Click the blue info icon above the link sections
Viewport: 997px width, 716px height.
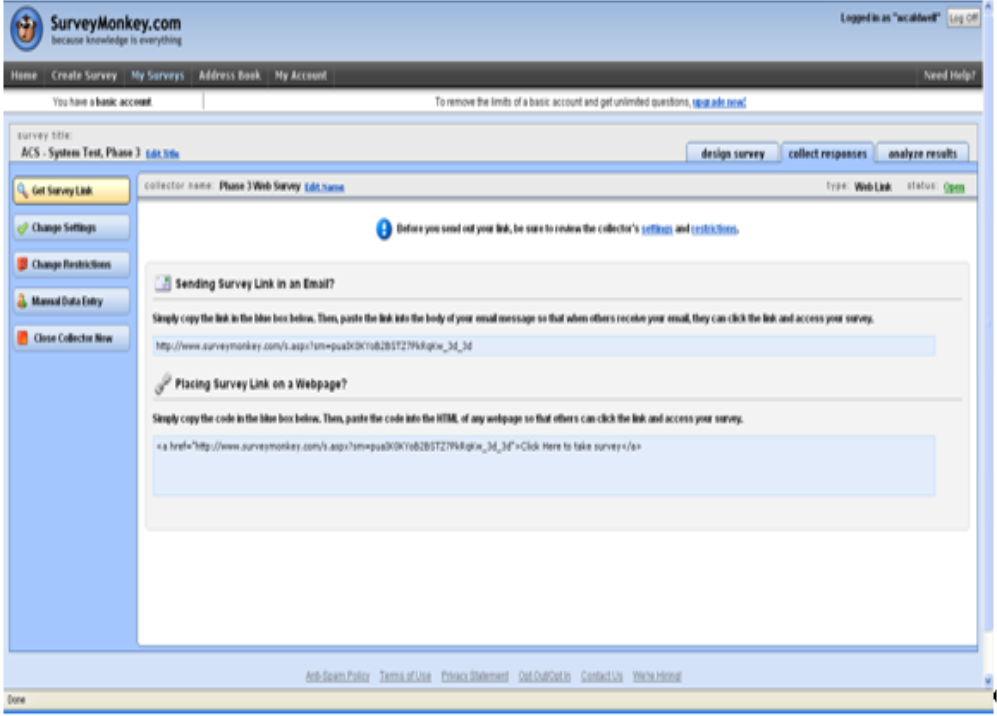[383, 229]
